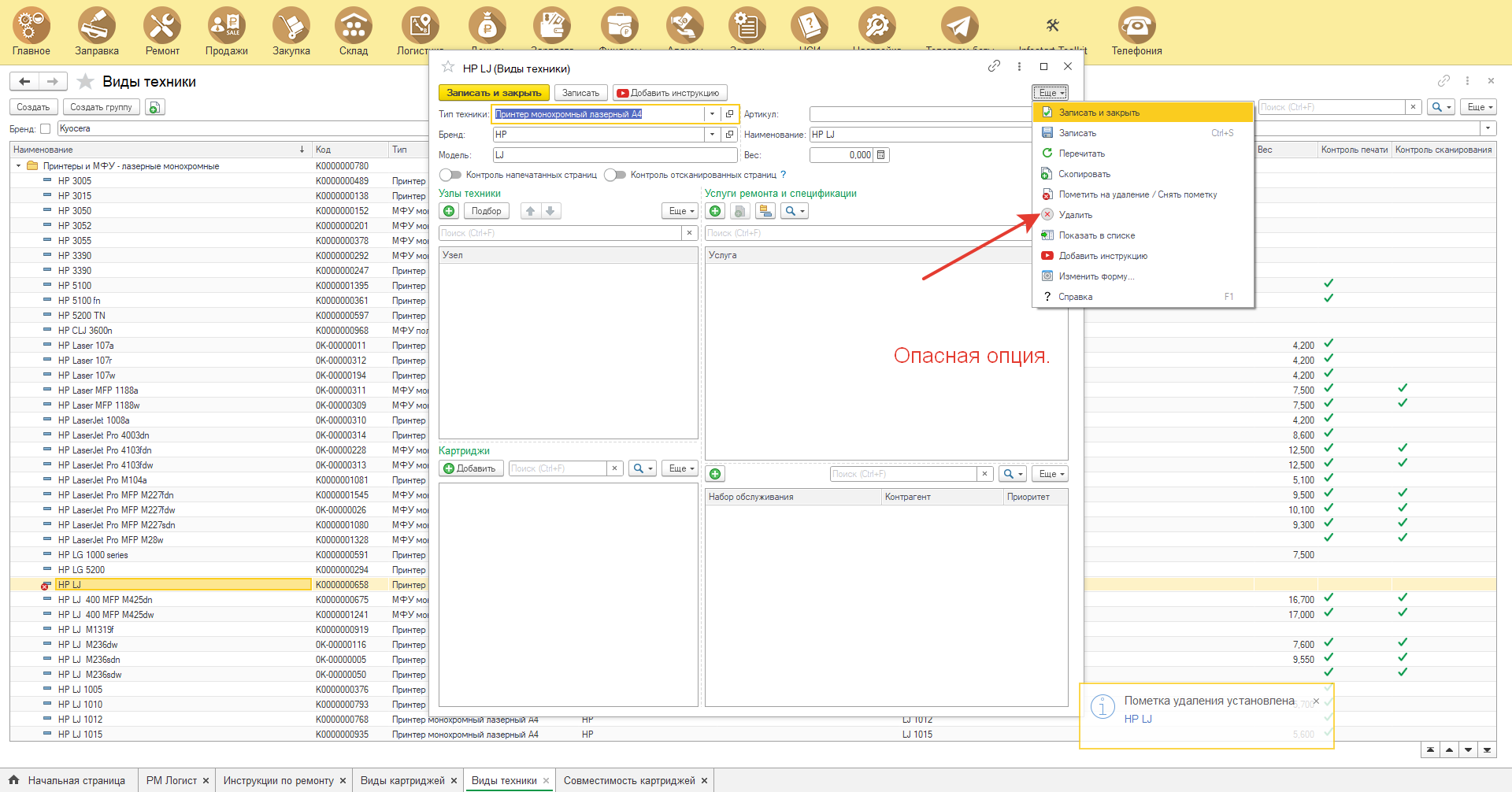Click green document icon beside Создать группу
Viewport: 1512px width, 792px height.
154,107
